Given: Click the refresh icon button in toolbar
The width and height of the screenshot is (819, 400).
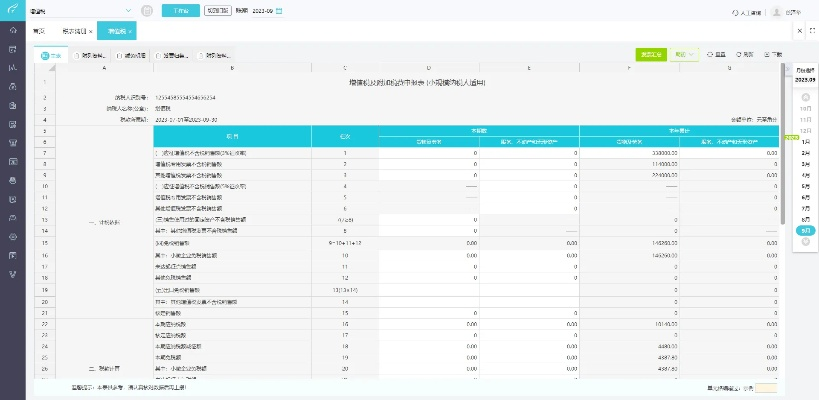Looking at the screenshot, I should click(x=745, y=54).
